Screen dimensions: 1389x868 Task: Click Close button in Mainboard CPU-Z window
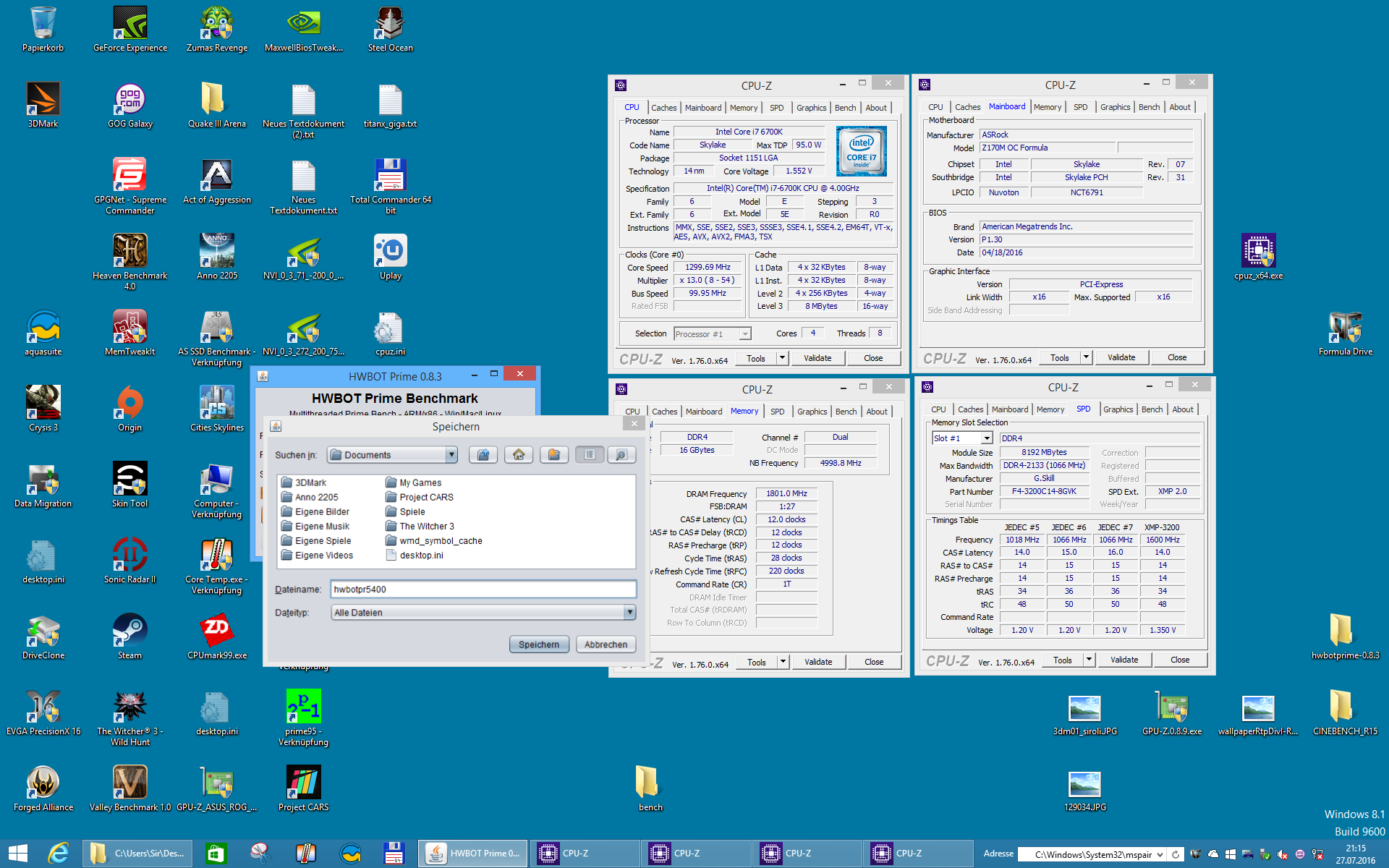point(1177,357)
